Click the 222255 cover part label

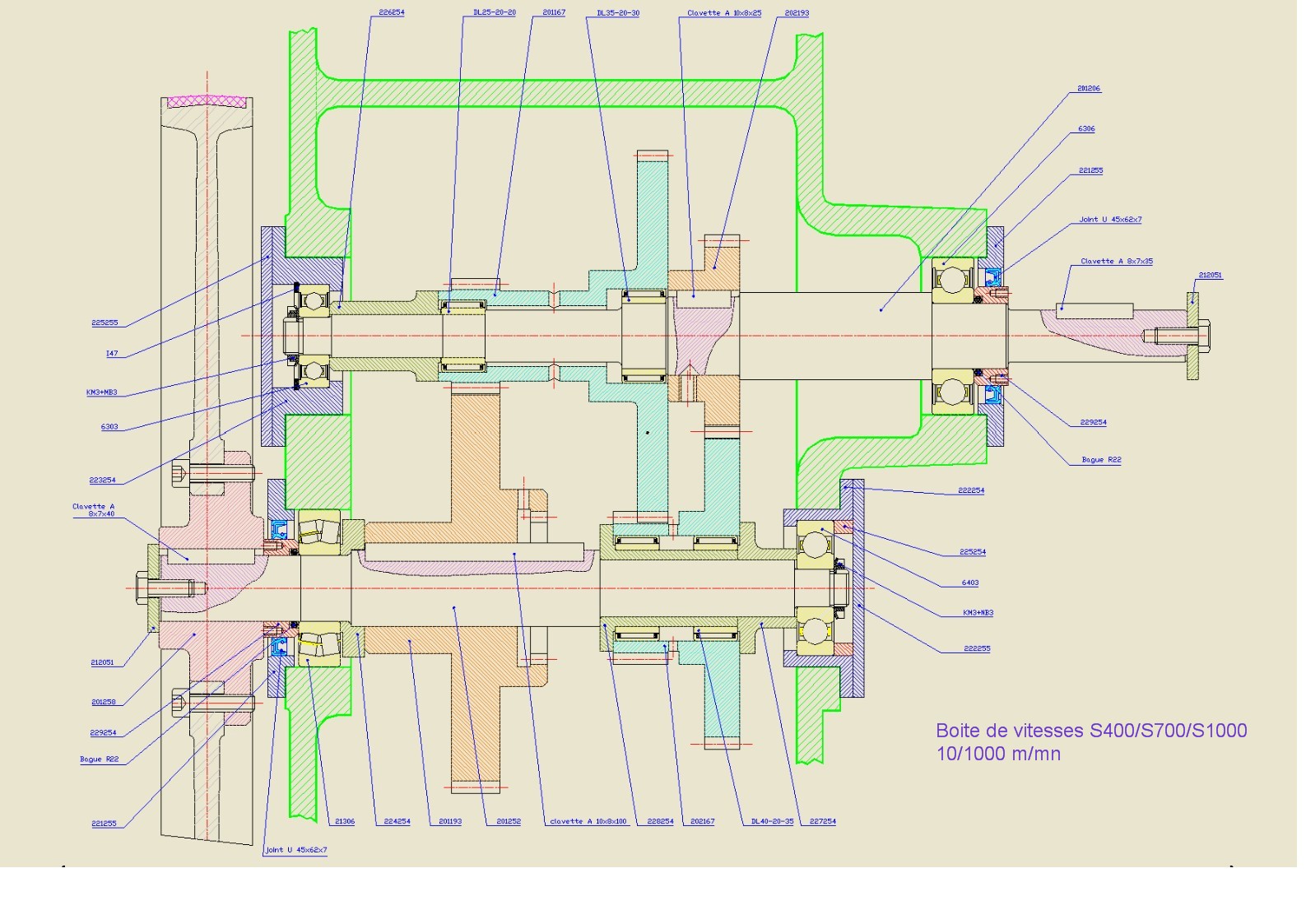coord(977,649)
